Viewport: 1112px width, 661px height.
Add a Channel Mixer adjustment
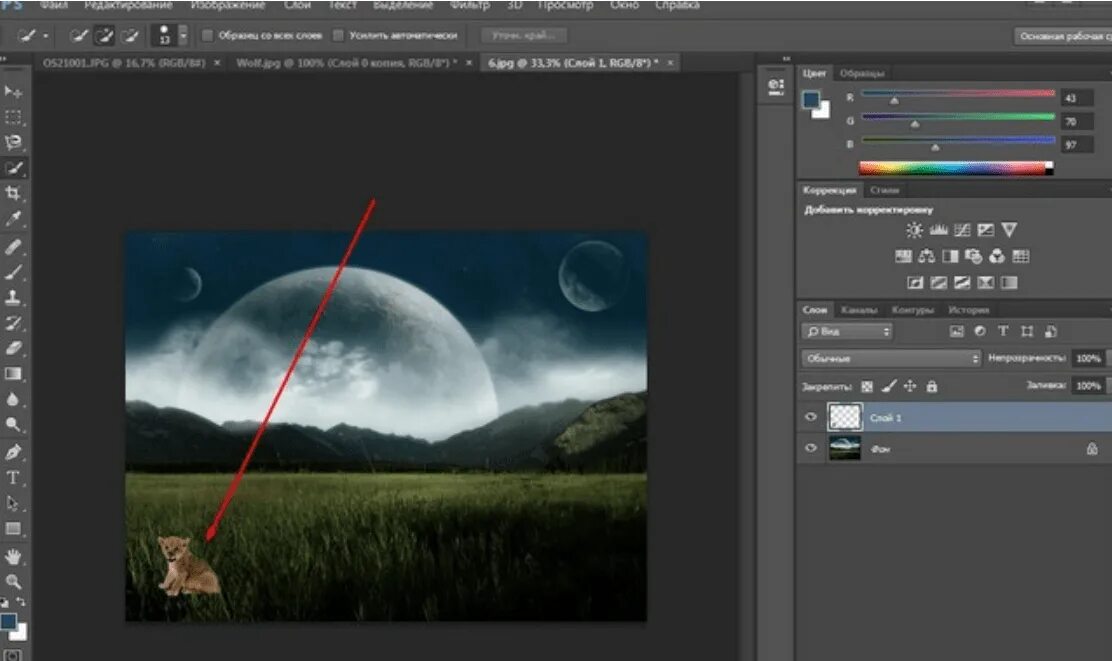[x=997, y=256]
